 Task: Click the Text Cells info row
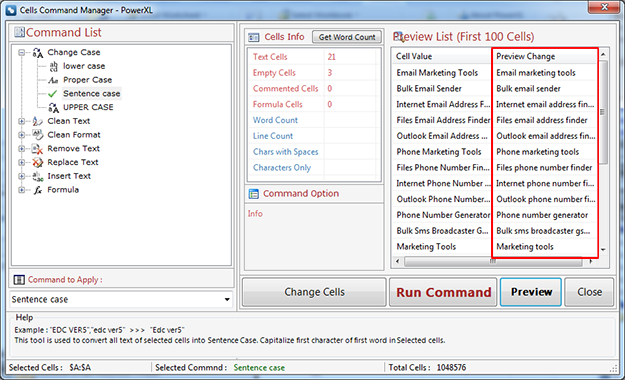313,57
